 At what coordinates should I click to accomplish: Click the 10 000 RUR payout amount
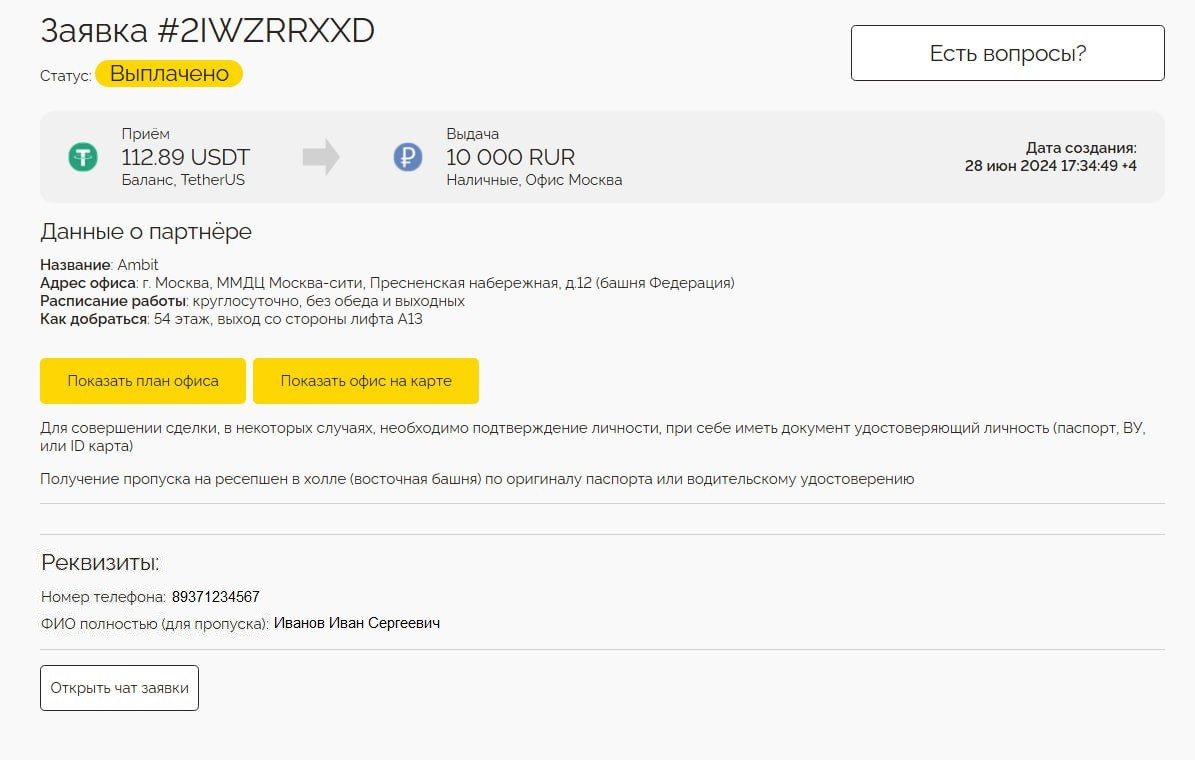510,157
